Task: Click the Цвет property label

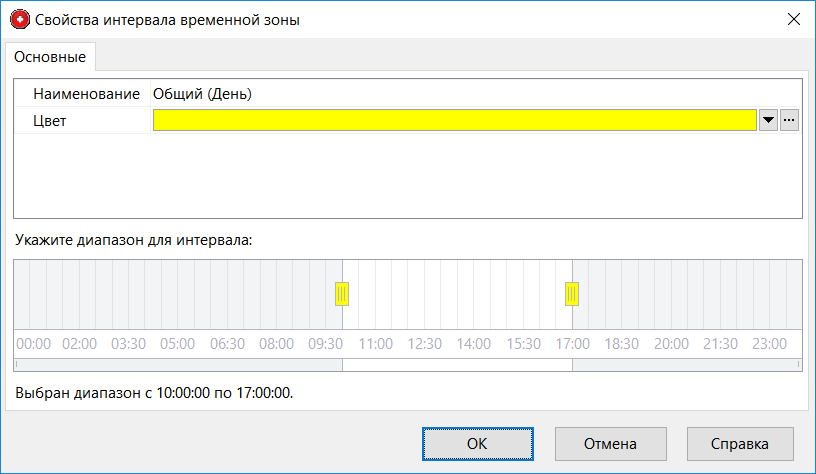Action: tap(49, 121)
